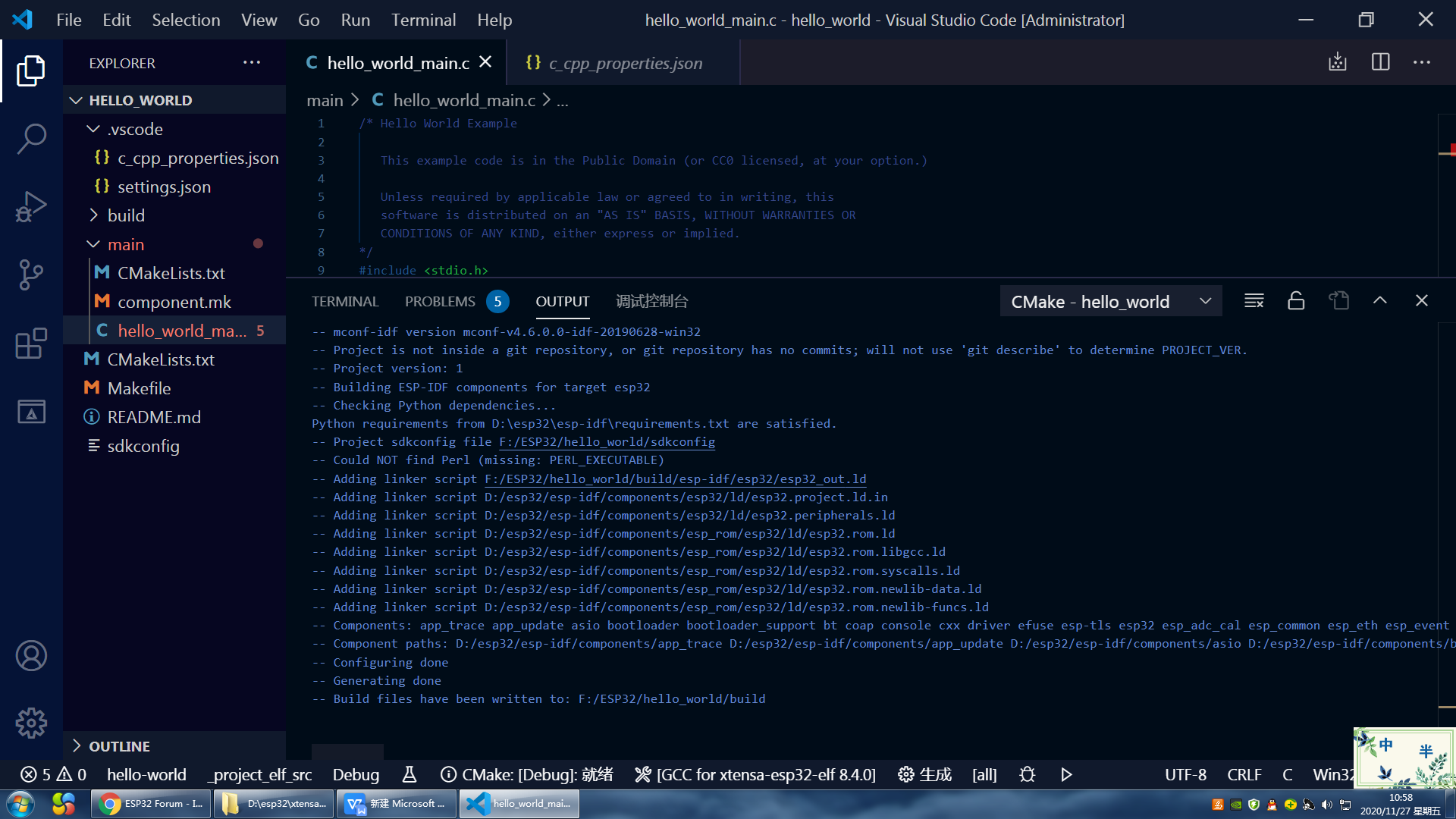Open settings.json in the explorer

(x=174, y=187)
